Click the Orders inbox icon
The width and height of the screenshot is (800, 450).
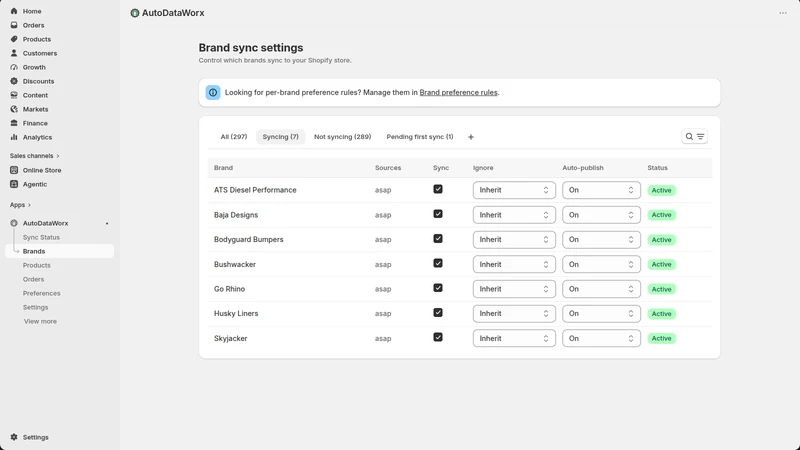tap(14, 25)
